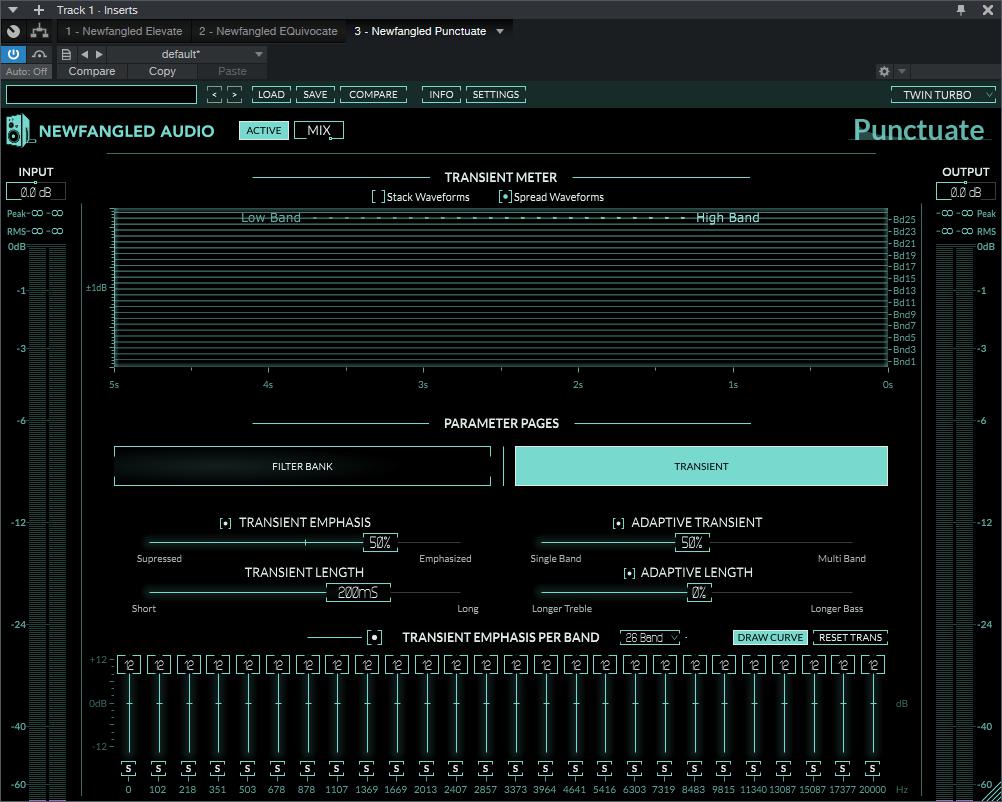
Task: Open the TRANSIENT parameter page
Action: click(701, 467)
